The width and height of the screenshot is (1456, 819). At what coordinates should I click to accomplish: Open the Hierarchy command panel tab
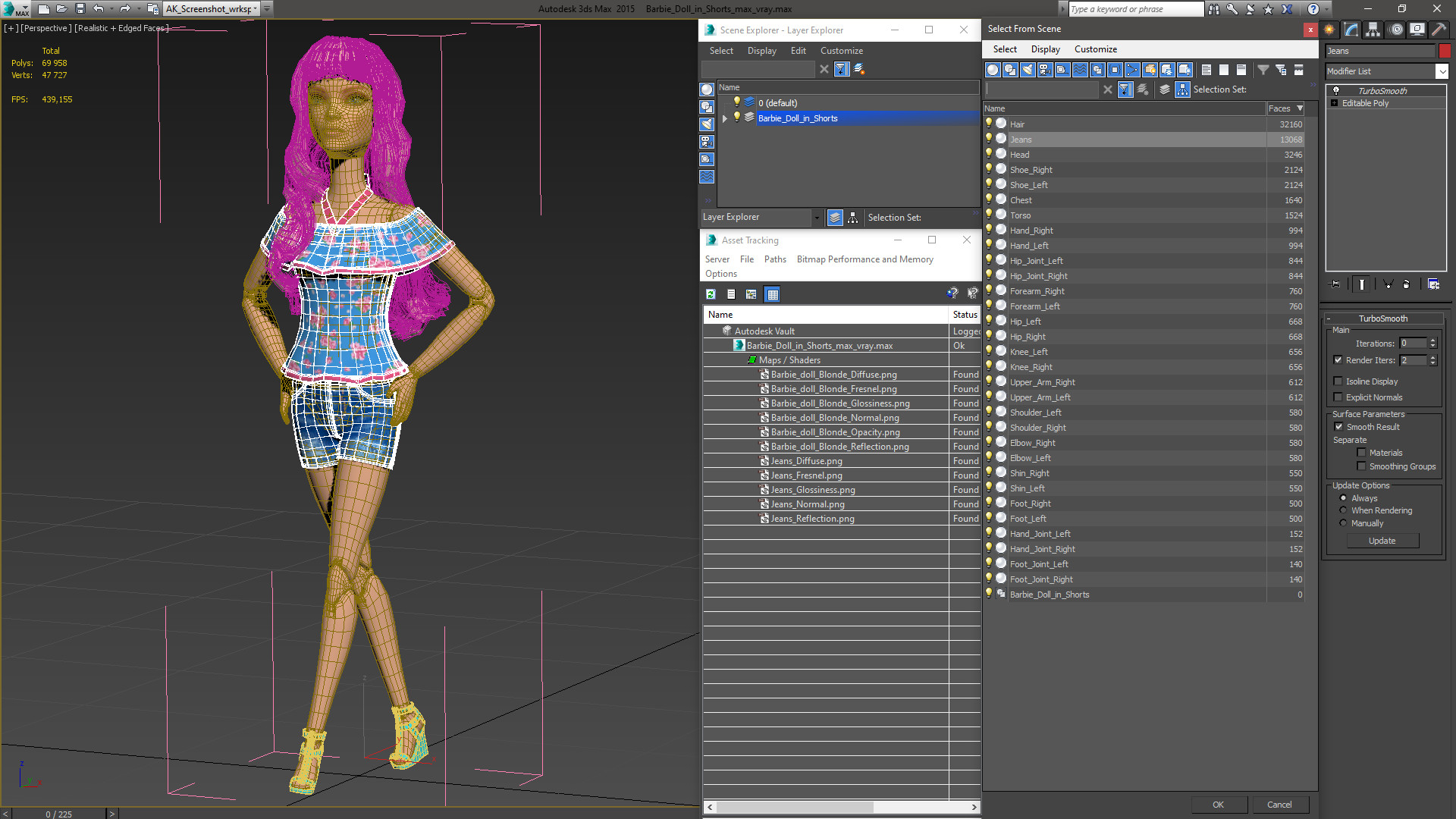pyautogui.click(x=1373, y=30)
